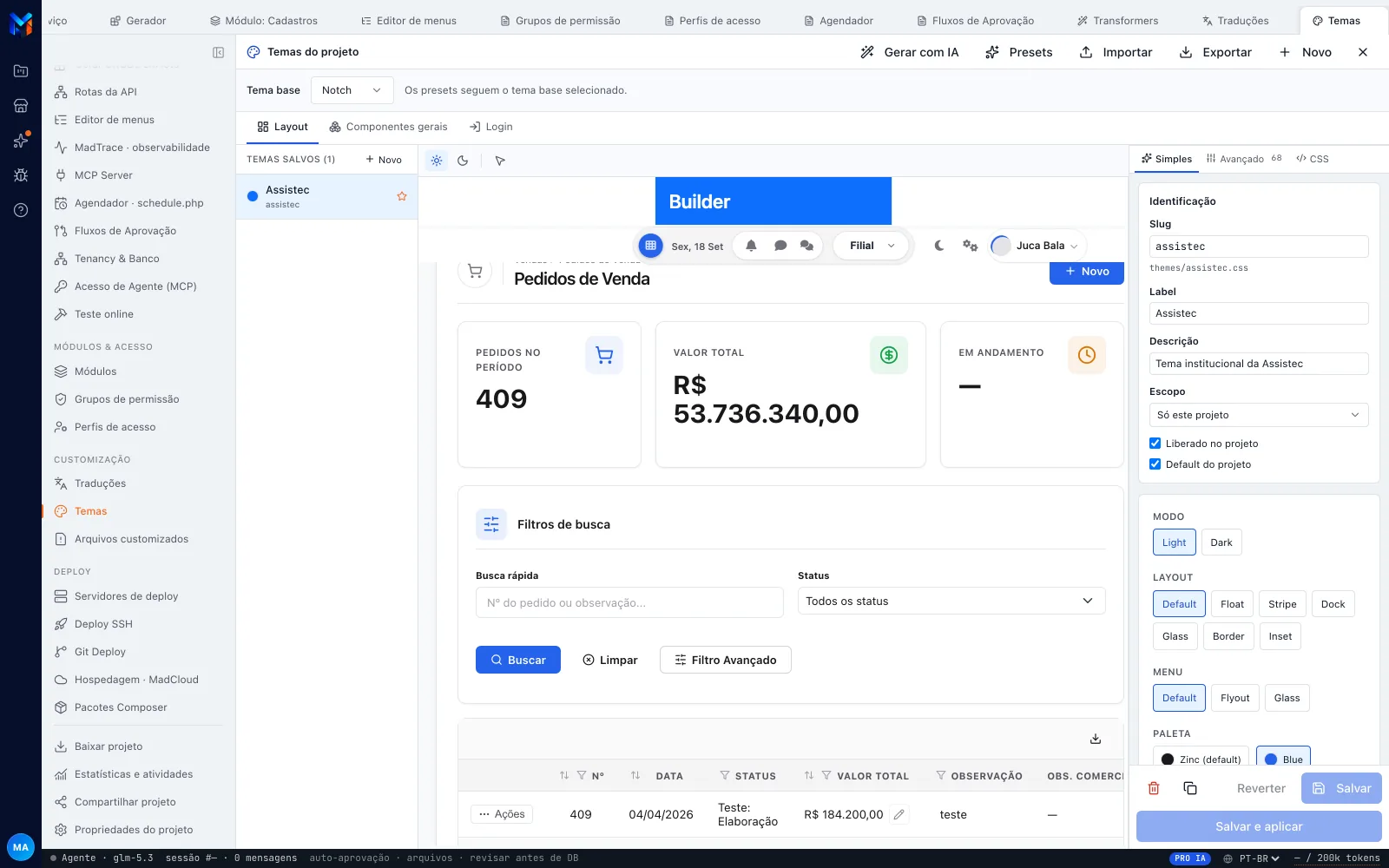Click the Label field containing Assistec
The image size is (1389, 868).
coord(1259,313)
